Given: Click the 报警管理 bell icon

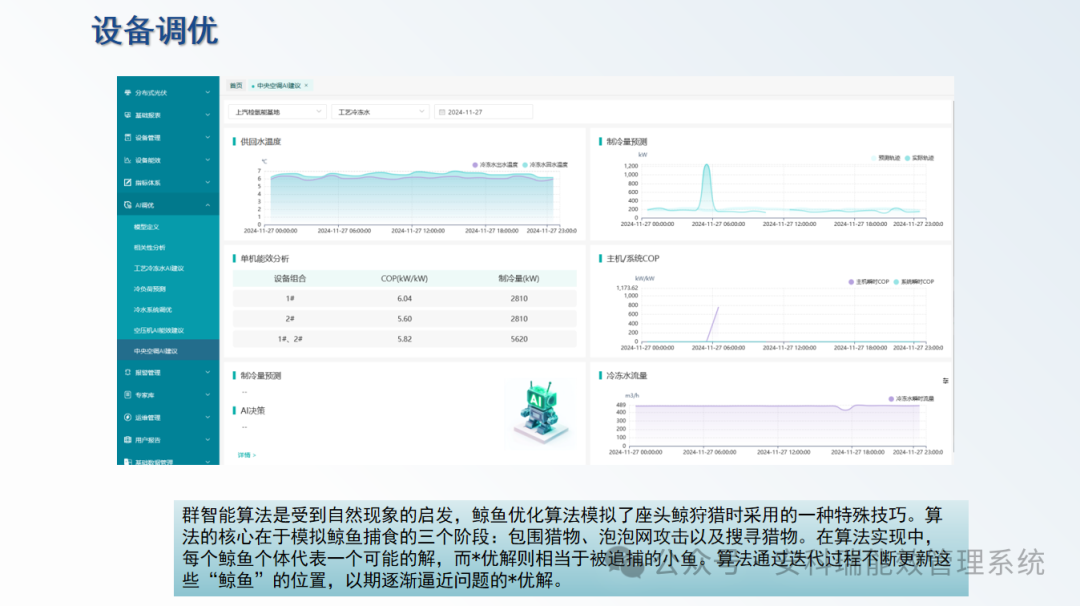Looking at the screenshot, I should click(126, 371).
